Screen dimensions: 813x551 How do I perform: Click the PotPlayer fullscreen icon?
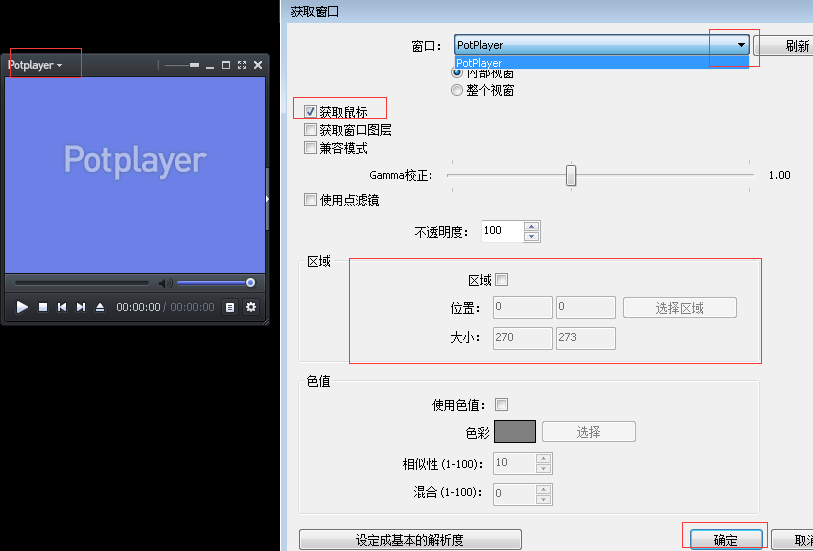click(242, 65)
